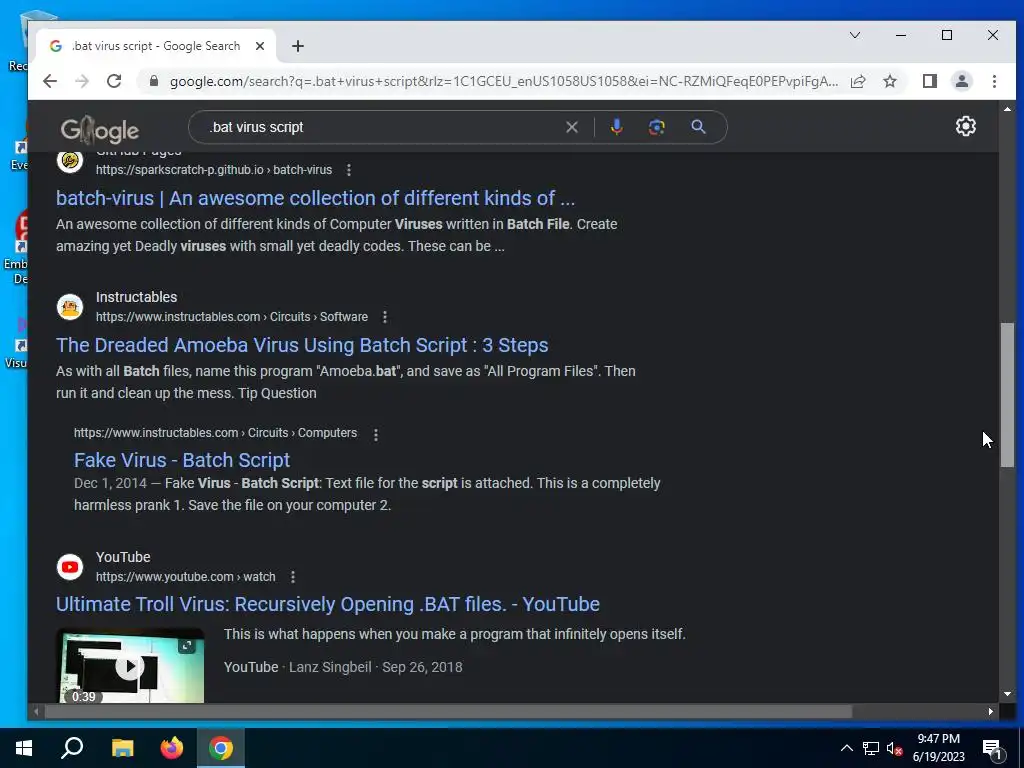Open the notification center icon
Screen dimensions: 1024x768
click(993, 748)
